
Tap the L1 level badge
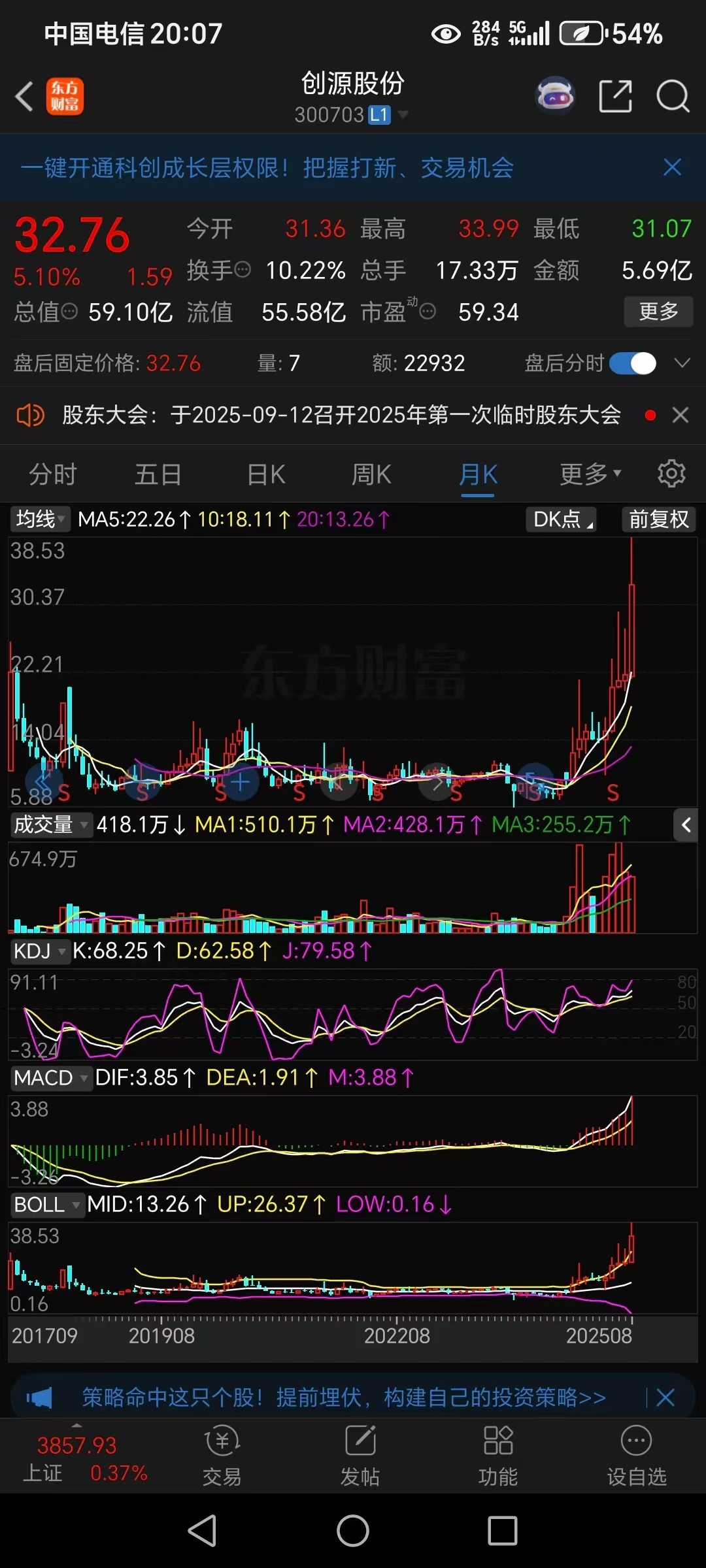tap(380, 115)
